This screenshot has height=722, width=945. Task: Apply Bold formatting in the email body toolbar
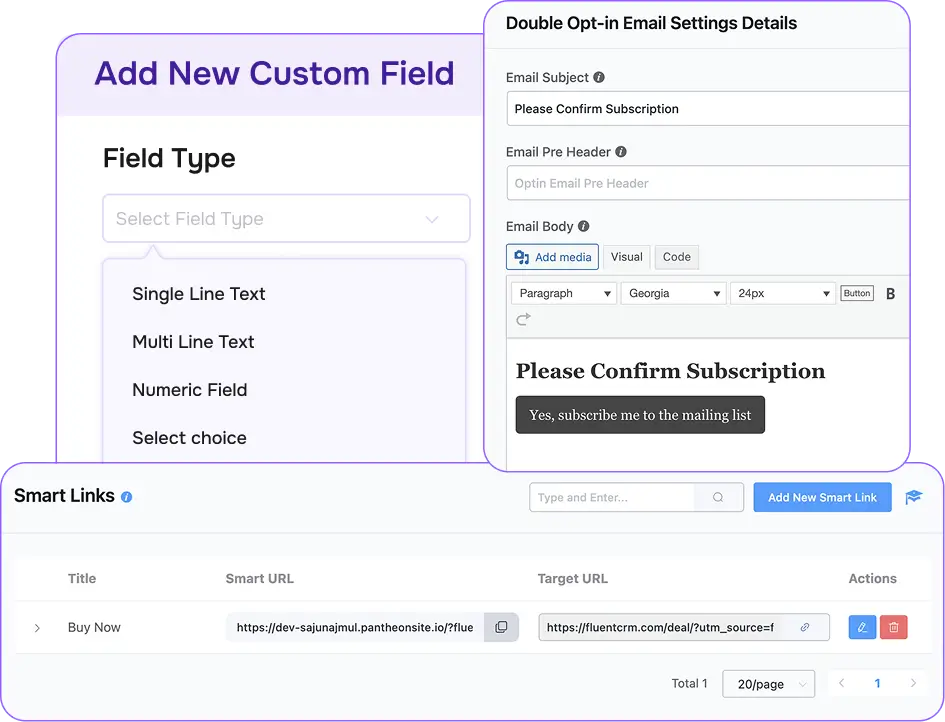click(890, 292)
